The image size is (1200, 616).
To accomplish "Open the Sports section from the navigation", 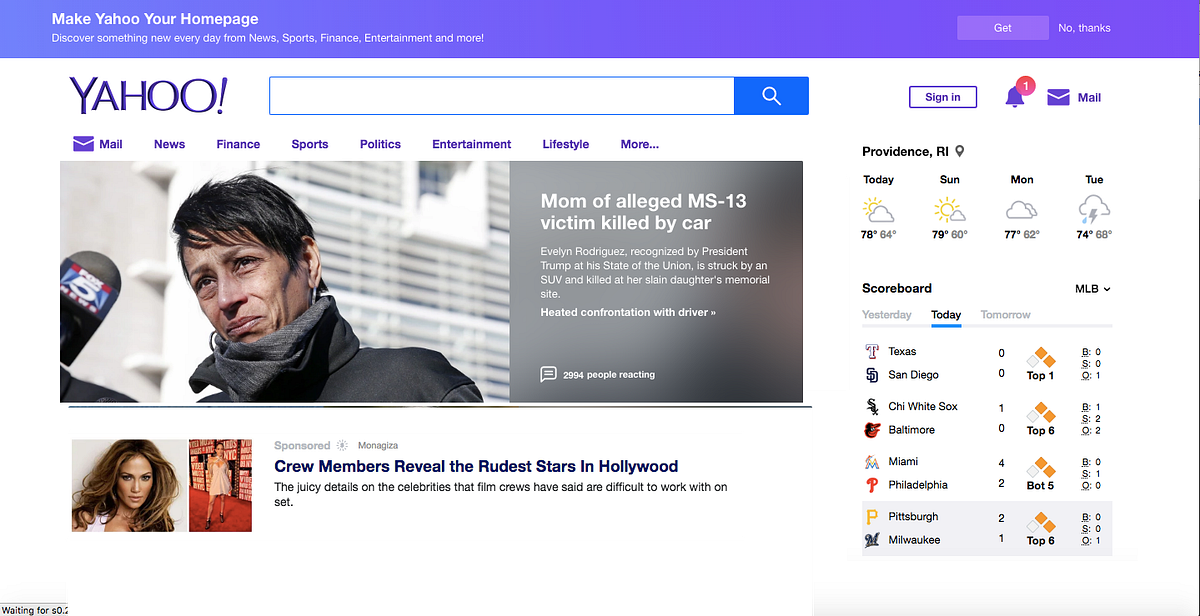I will pos(309,144).
